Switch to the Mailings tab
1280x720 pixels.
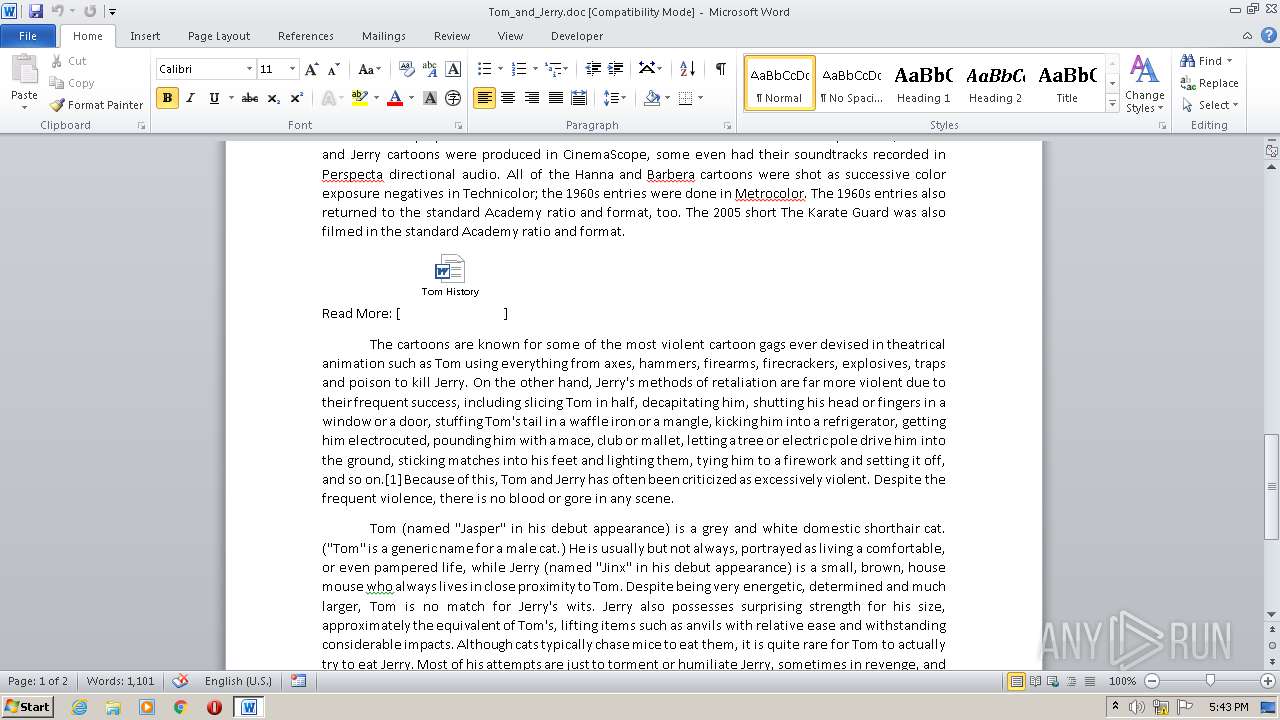pyautogui.click(x=384, y=36)
